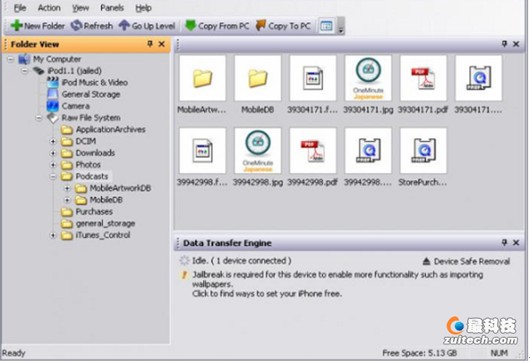Expand the Photos folder node
This screenshot has height=363, width=530.
coord(53,165)
